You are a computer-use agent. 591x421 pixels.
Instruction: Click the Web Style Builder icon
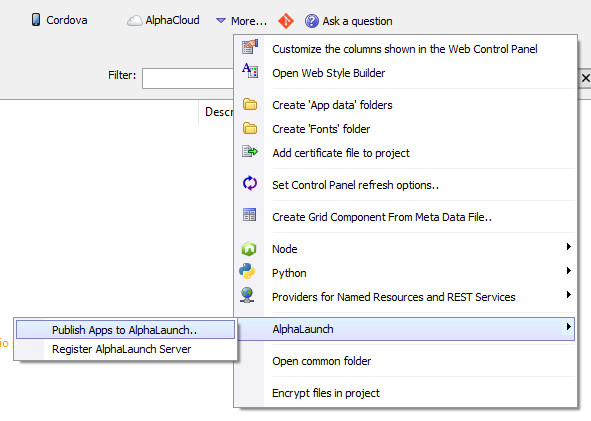[250, 70]
